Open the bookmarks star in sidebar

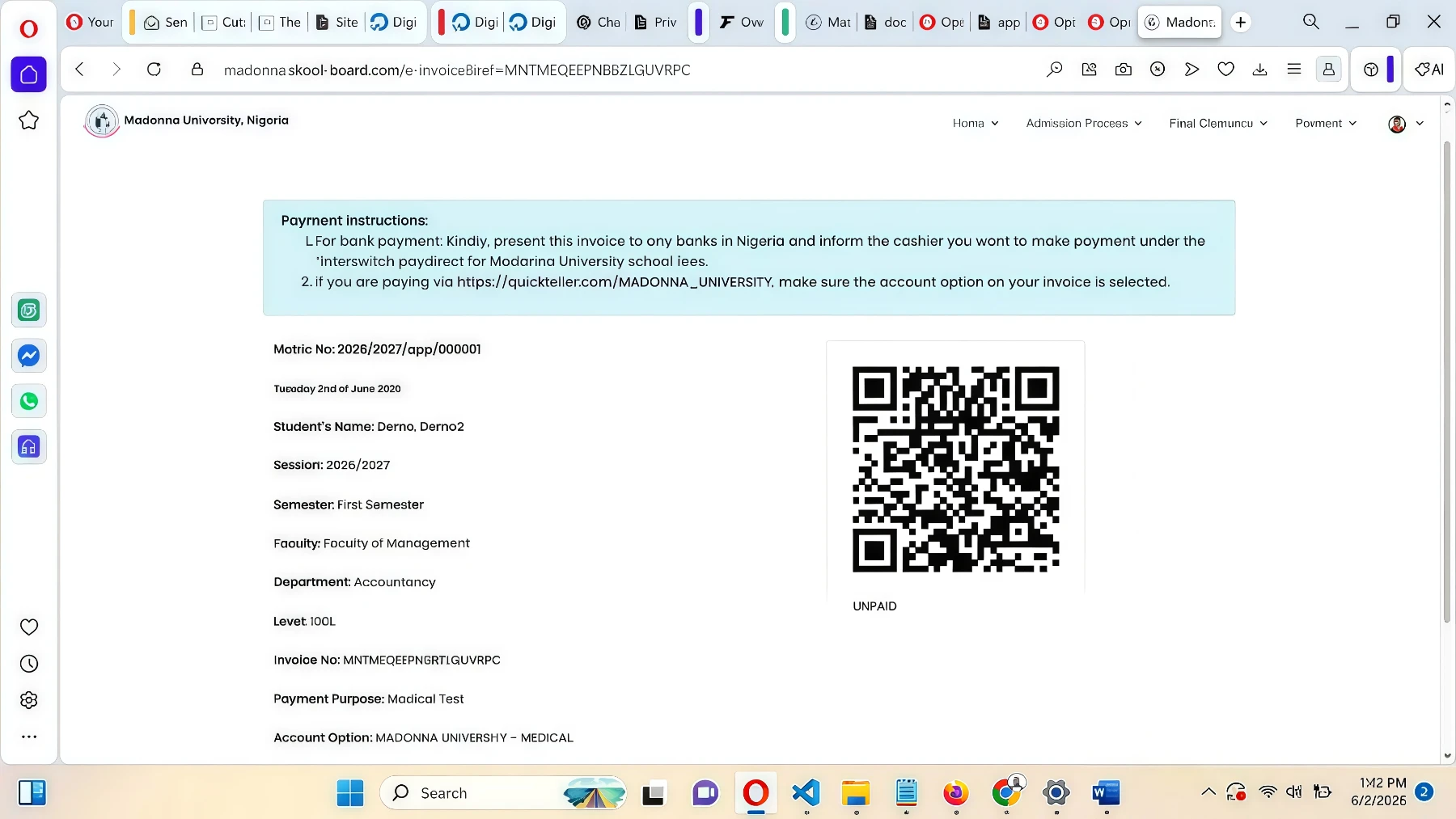coord(28,120)
